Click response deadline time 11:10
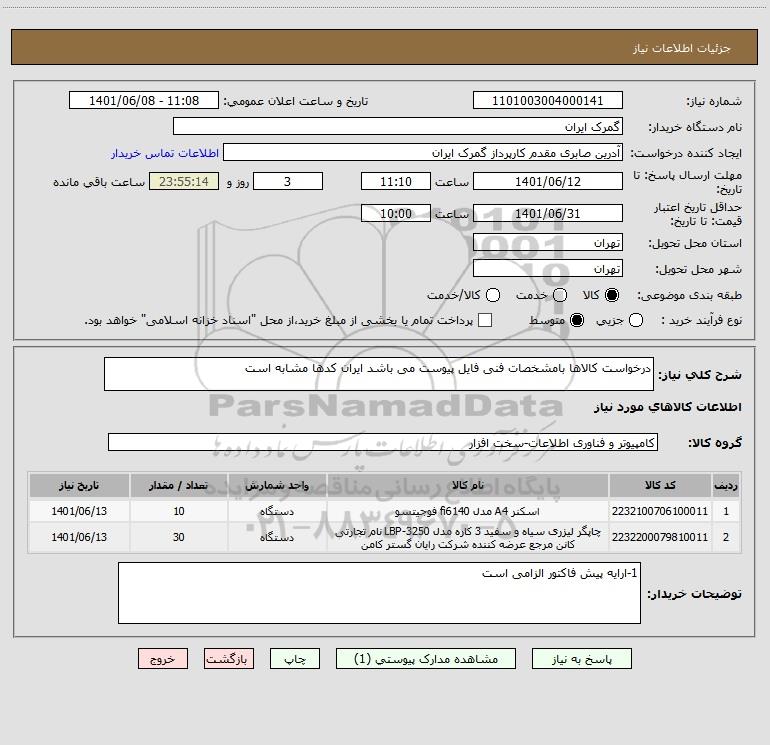 click(x=396, y=181)
